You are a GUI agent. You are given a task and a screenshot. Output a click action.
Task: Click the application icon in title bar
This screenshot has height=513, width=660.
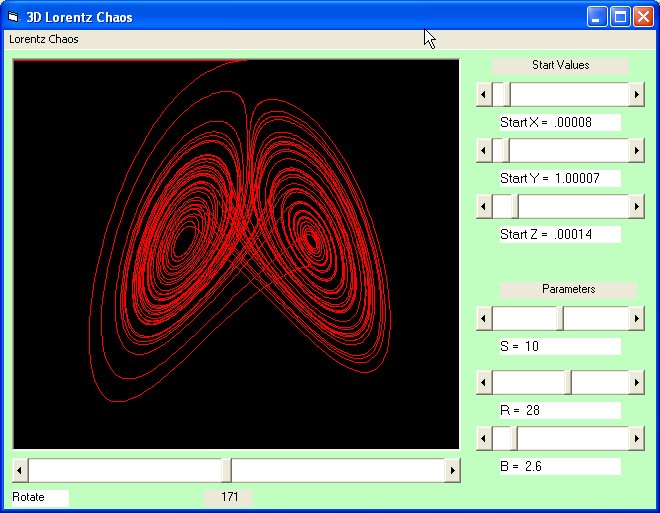[x=13, y=17]
